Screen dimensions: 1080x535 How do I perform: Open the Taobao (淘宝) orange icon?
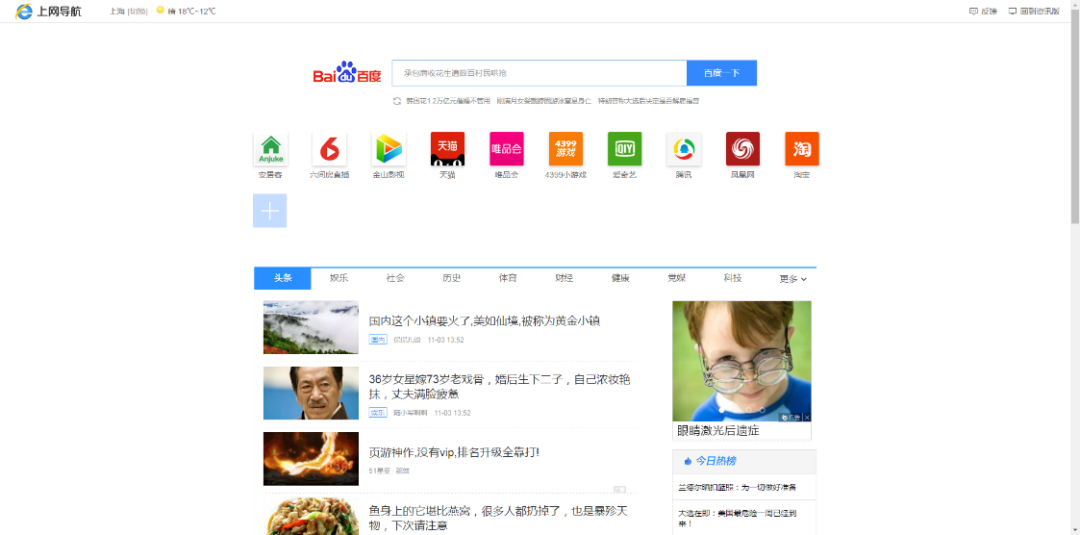802,149
